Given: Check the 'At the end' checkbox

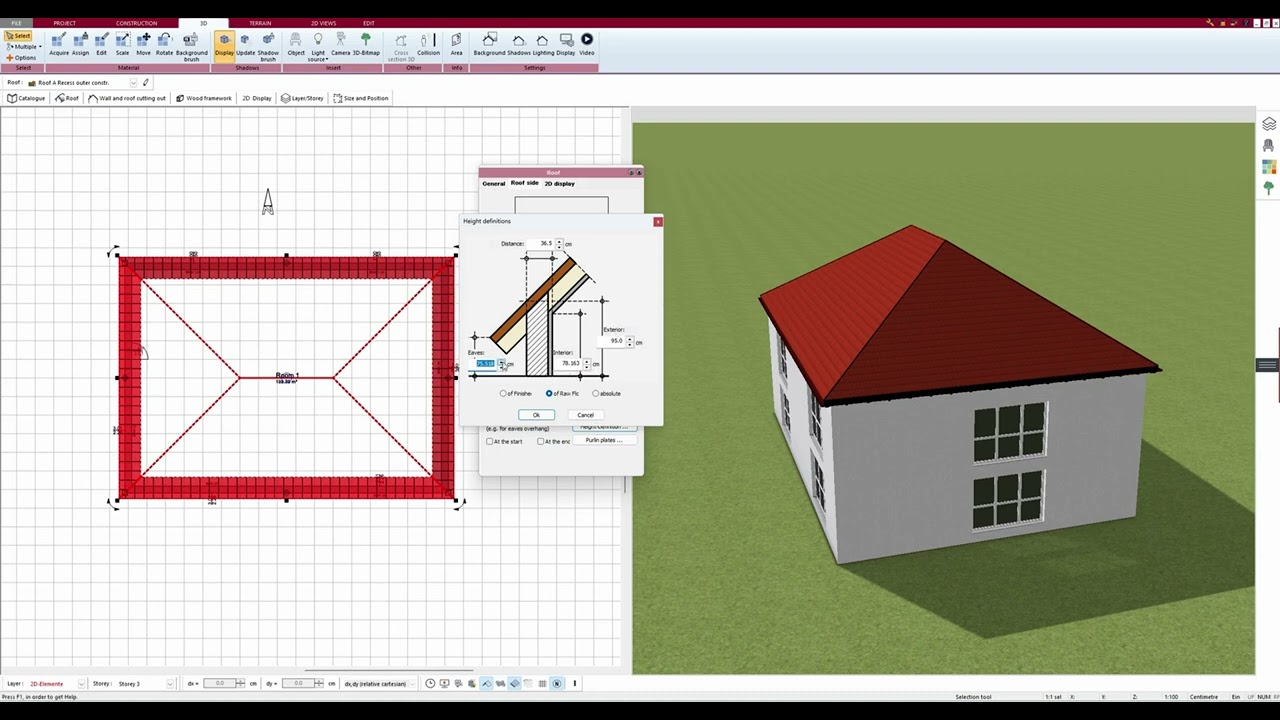Looking at the screenshot, I should pyautogui.click(x=553, y=441).
